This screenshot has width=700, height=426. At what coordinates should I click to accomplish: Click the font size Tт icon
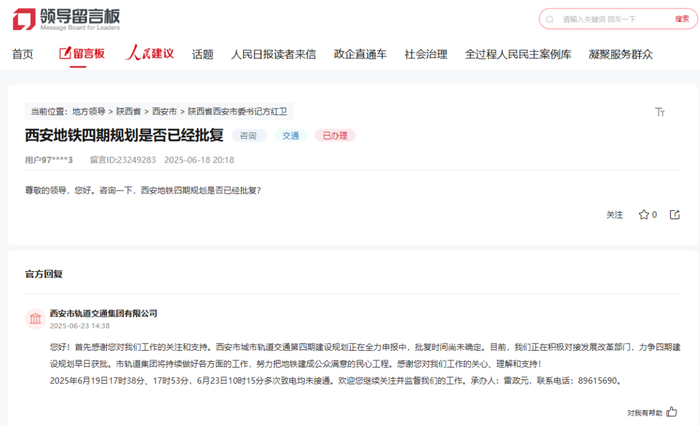[660, 112]
